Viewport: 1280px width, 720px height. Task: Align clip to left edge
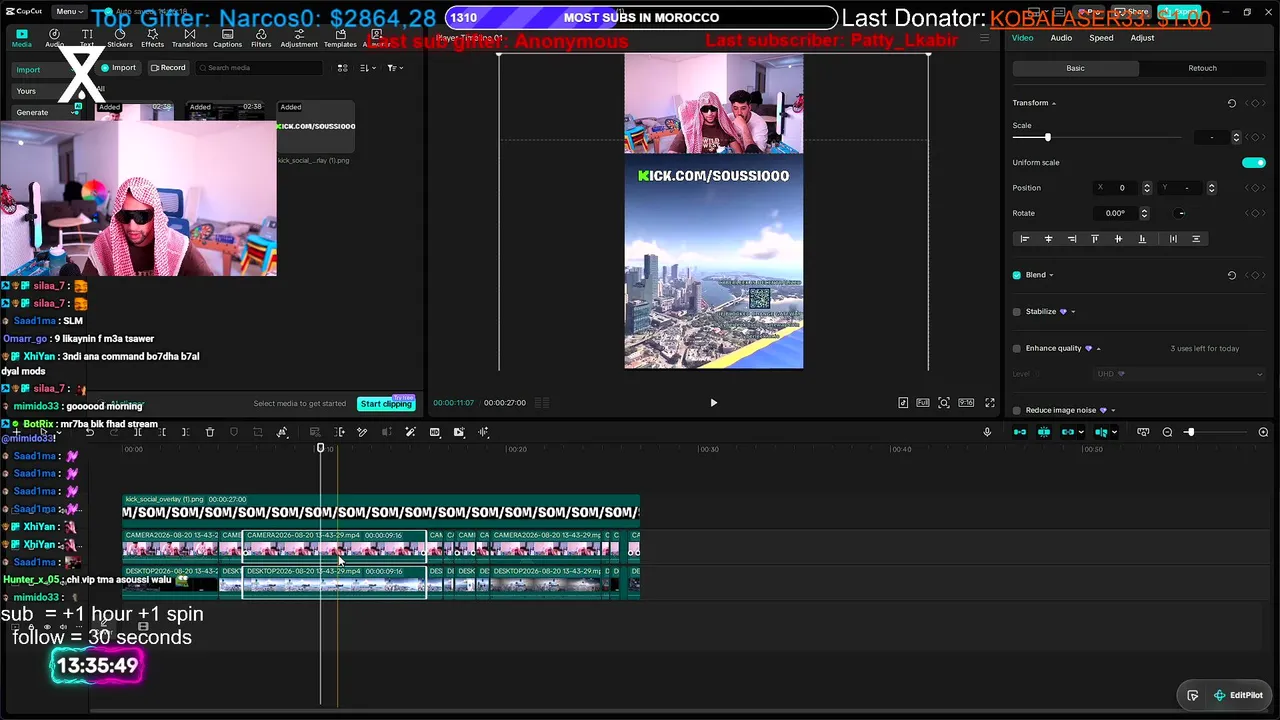[x=1024, y=239]
